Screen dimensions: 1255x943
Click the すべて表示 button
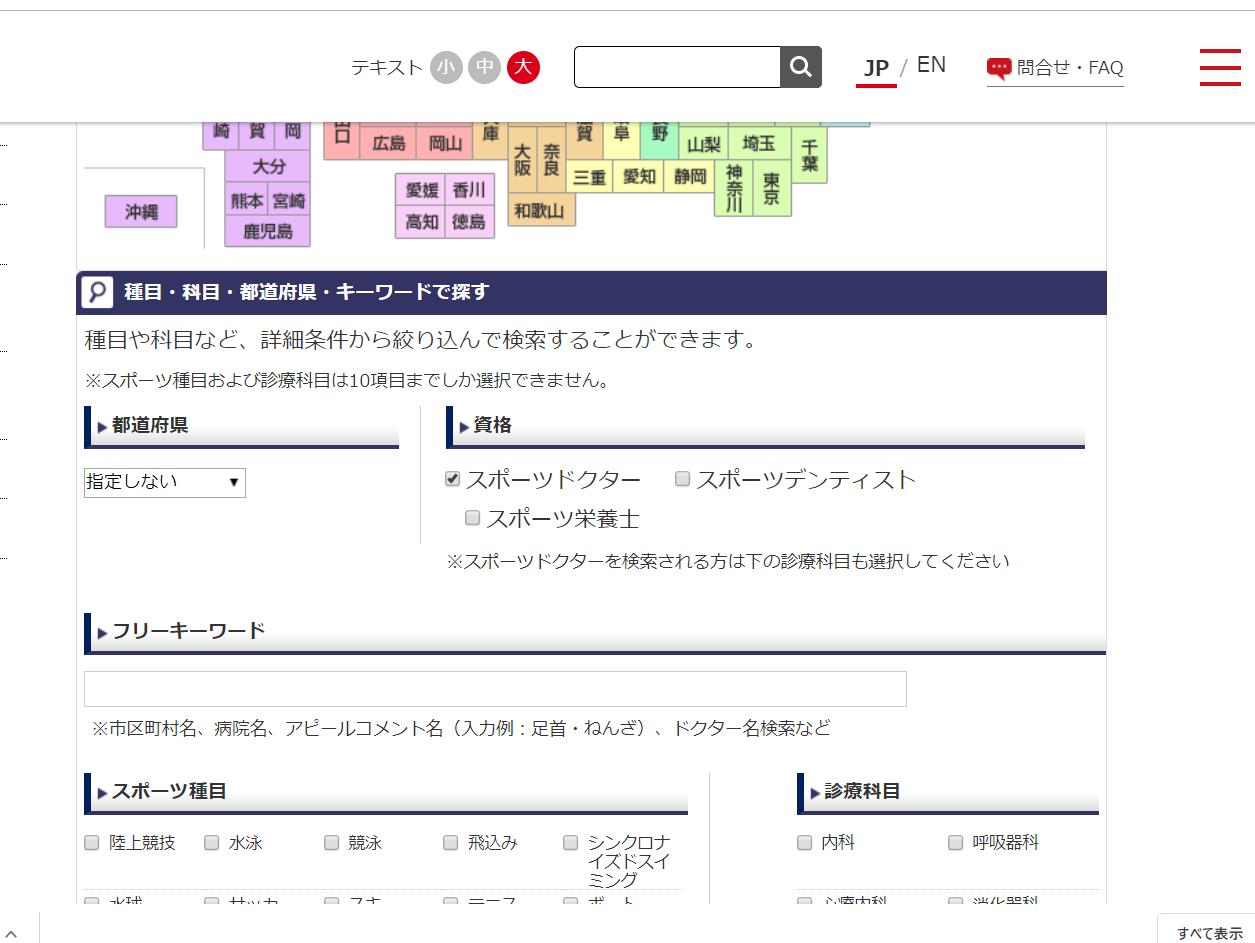(1209, 933)
